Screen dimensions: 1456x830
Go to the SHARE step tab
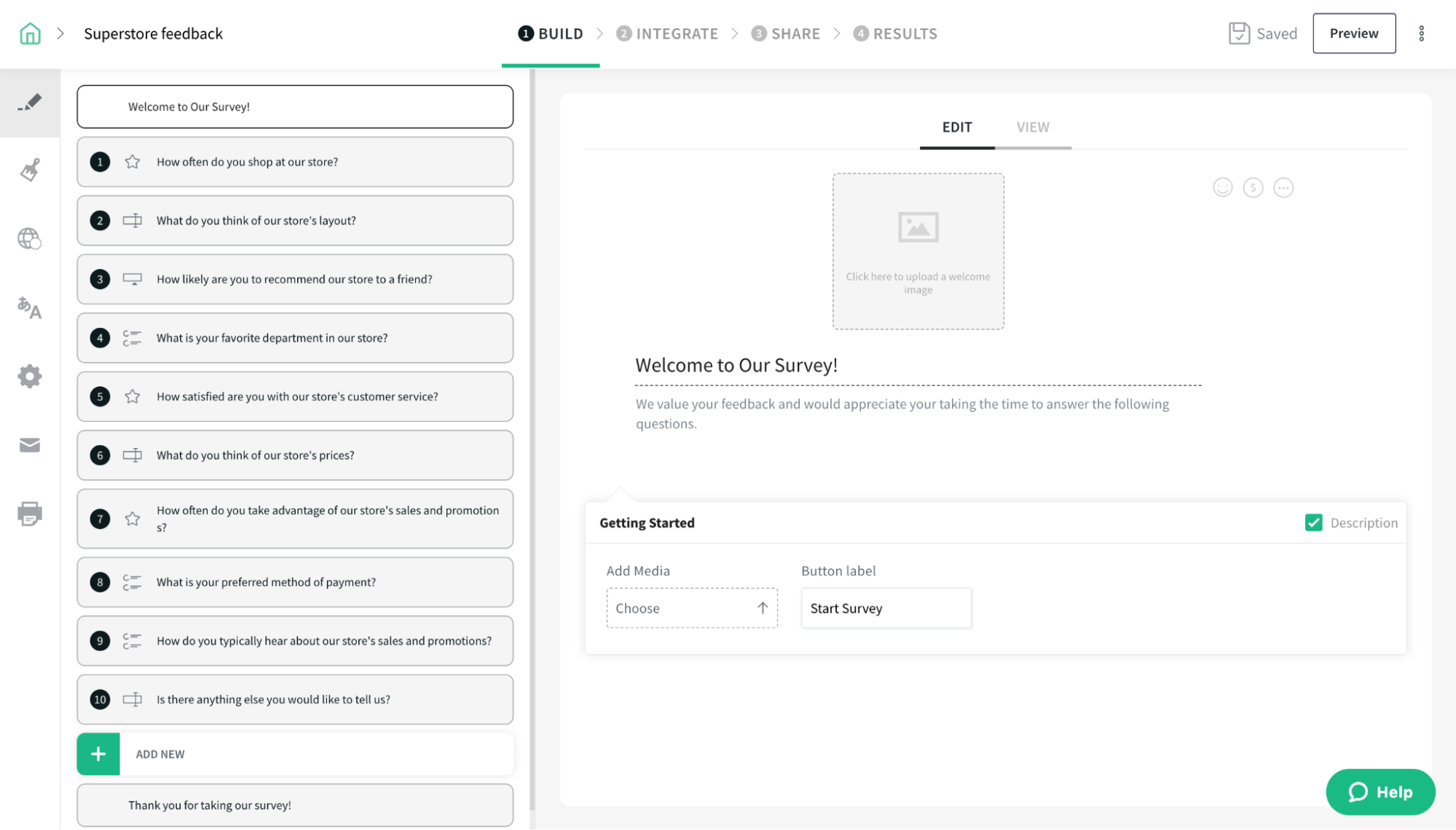(x=786, y=34)
